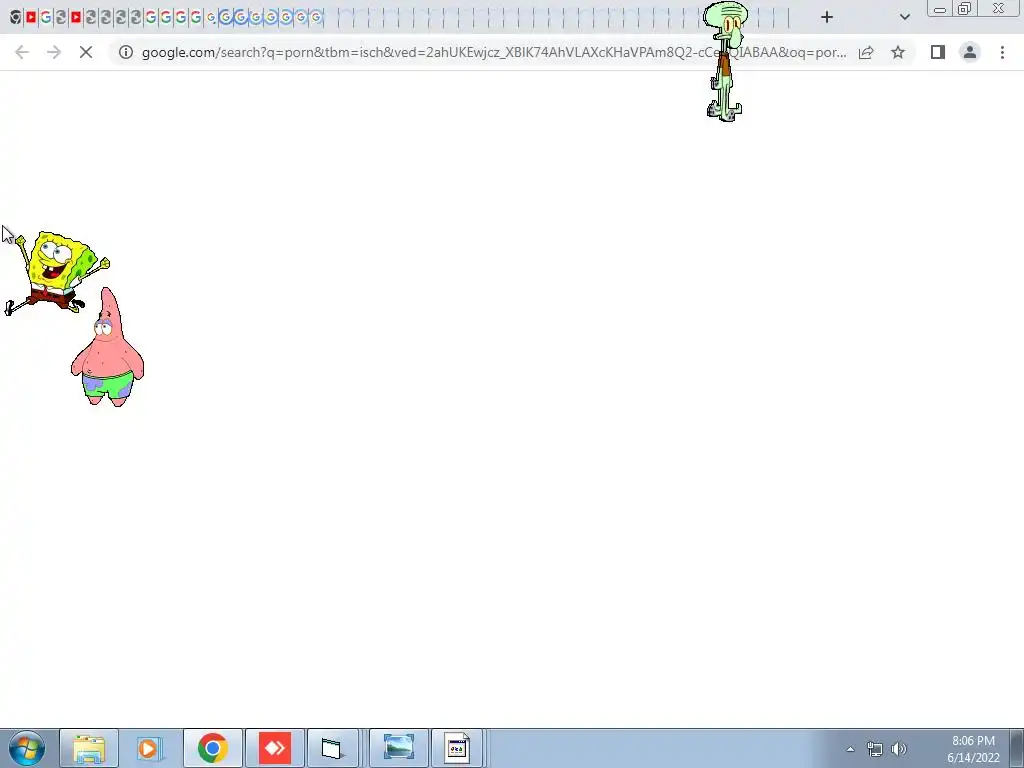Viewport: 1024px width, 768px height.
Task: Show hidden system tray icons
Action: pyautogui.click(x=850, y=749)
